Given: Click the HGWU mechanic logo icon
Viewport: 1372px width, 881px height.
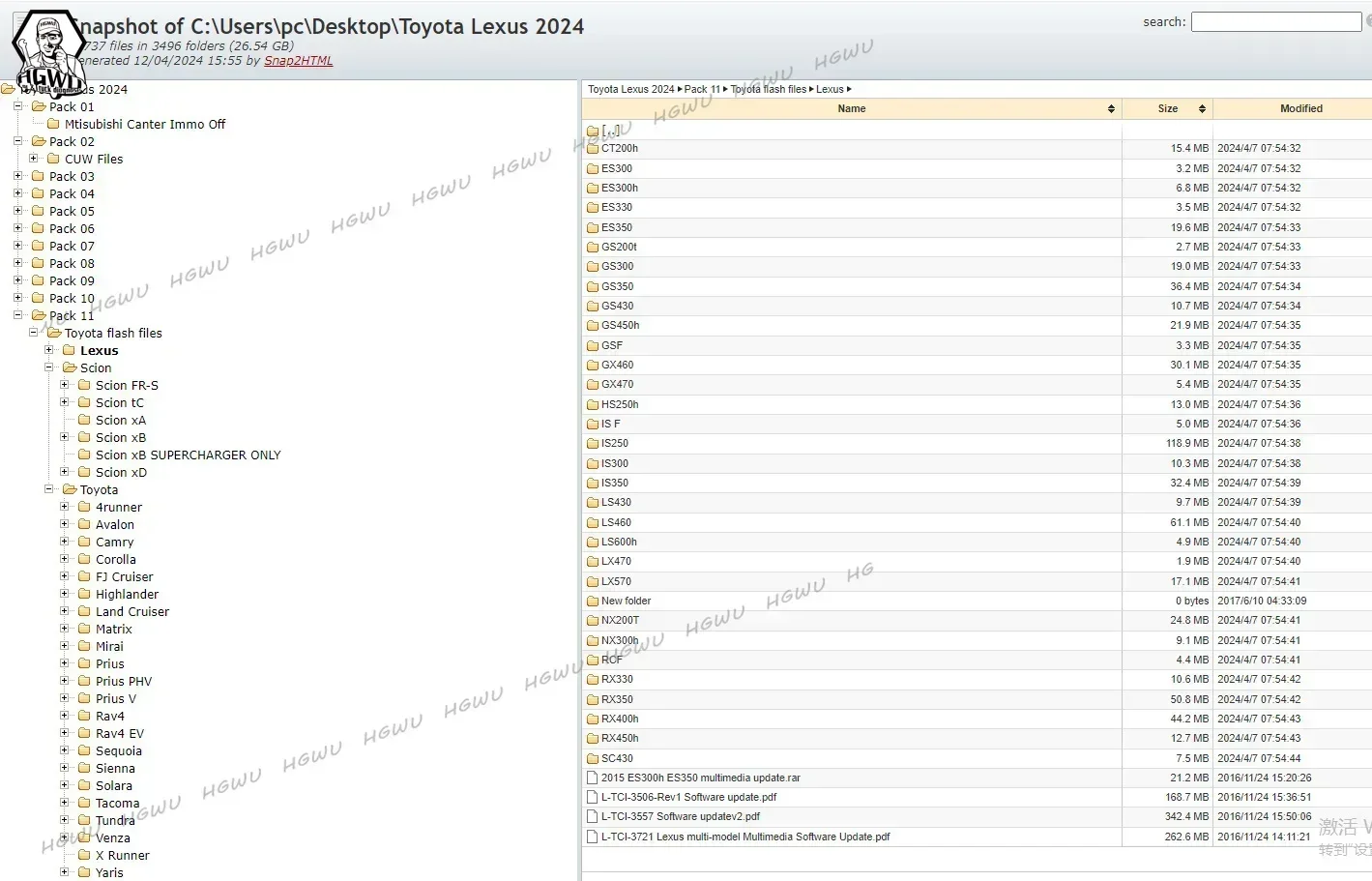Looking at the screenshot, I should coord(48,50).
